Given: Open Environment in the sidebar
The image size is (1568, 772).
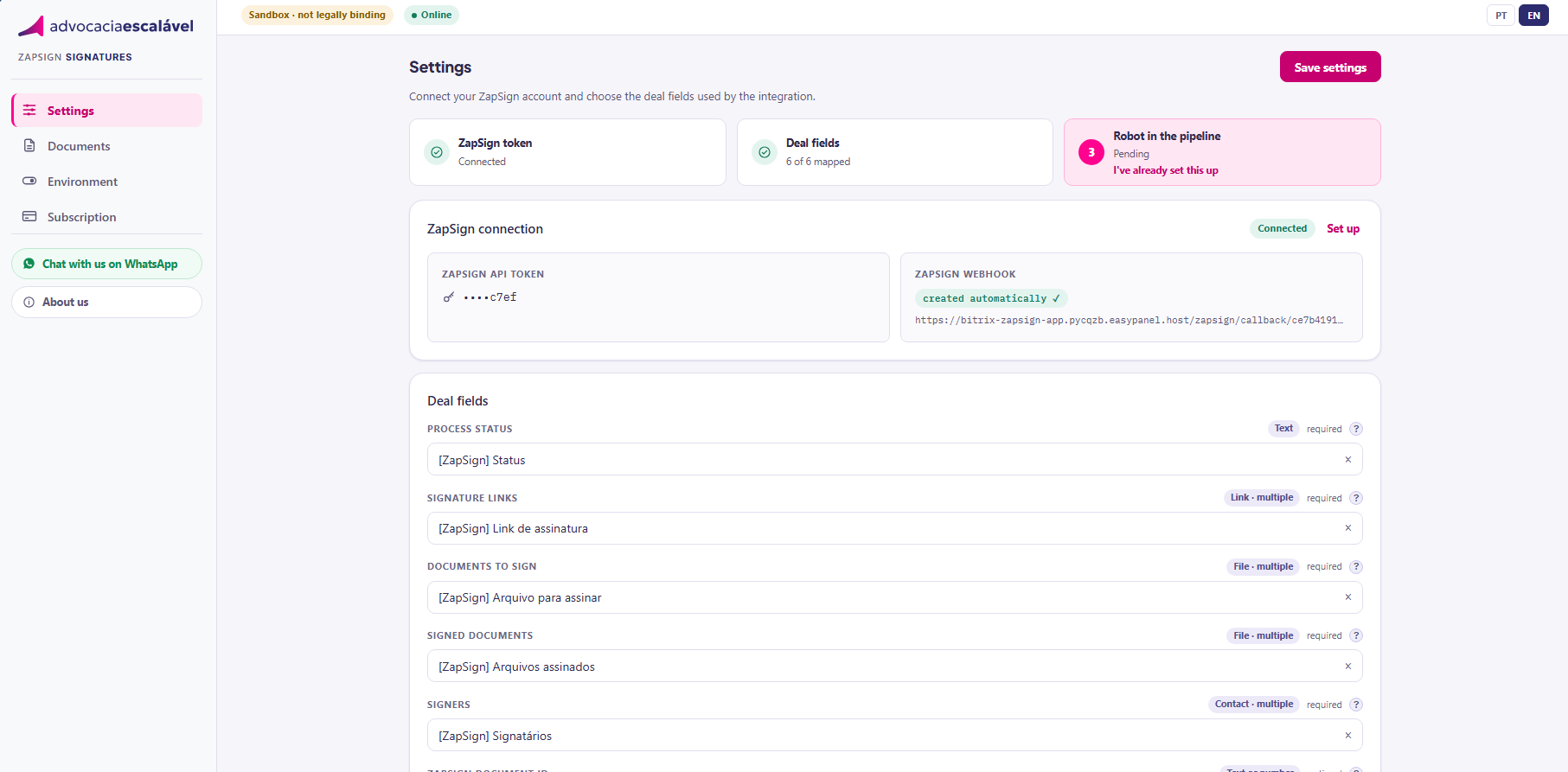Looking at the screenshot, I should click(x=107, y=182).
